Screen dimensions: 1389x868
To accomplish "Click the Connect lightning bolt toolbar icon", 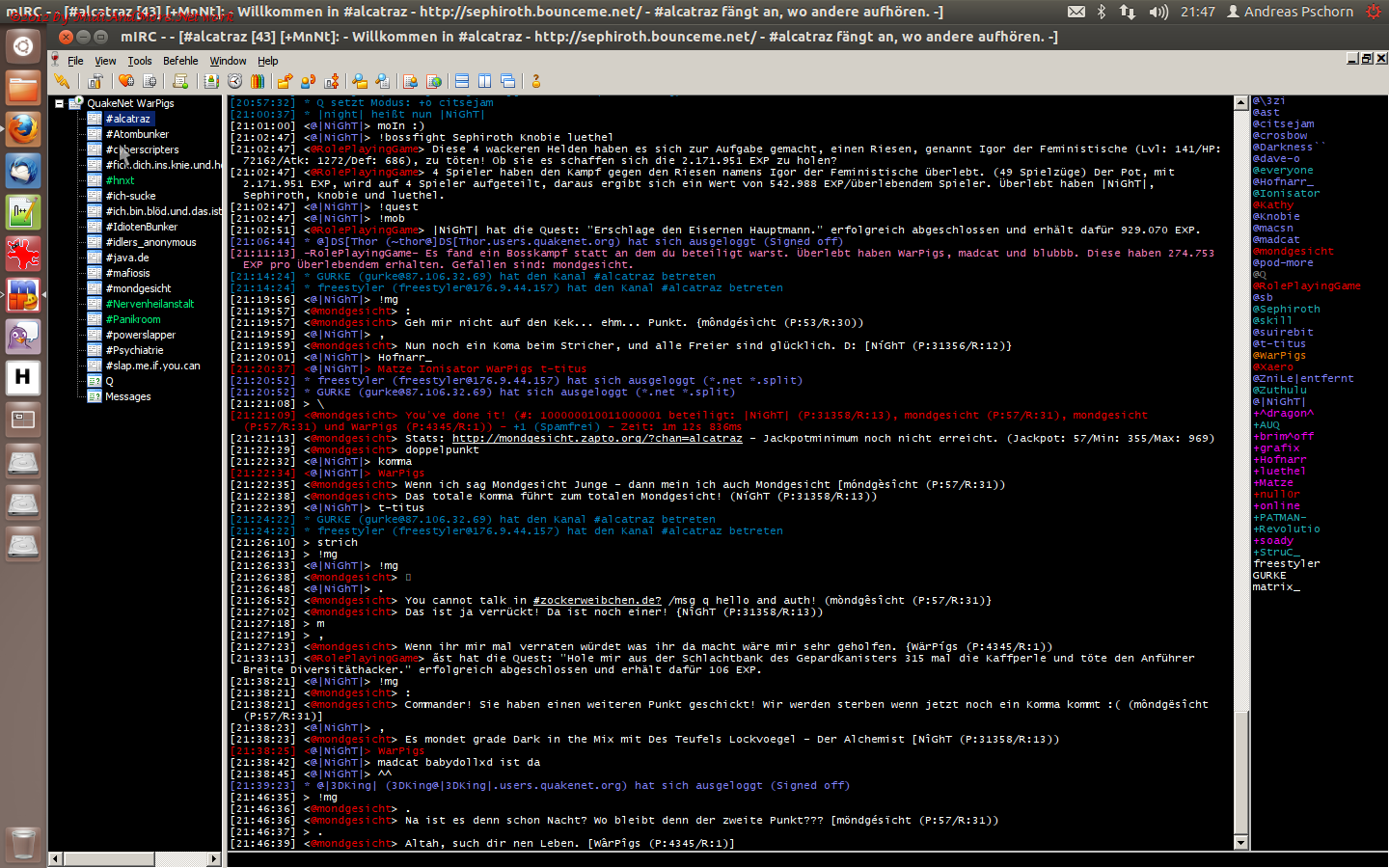I will [x=62, y=82].
